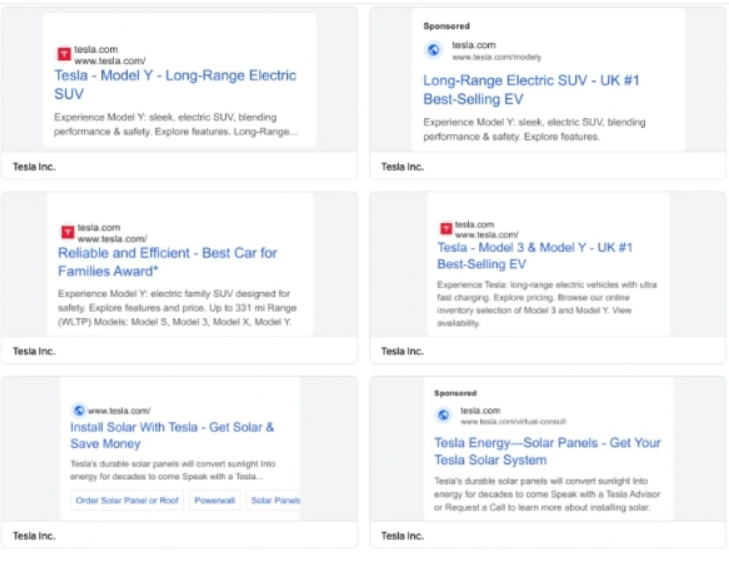The image size is (729, 568).
Task: Click globe icon in 'Install Solar With Tesla' ad
Action: (x=79, y=410)
